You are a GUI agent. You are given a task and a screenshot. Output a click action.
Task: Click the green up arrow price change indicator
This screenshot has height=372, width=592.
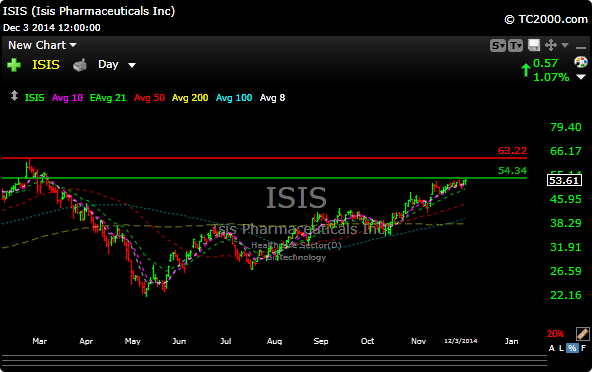[526, 70]
